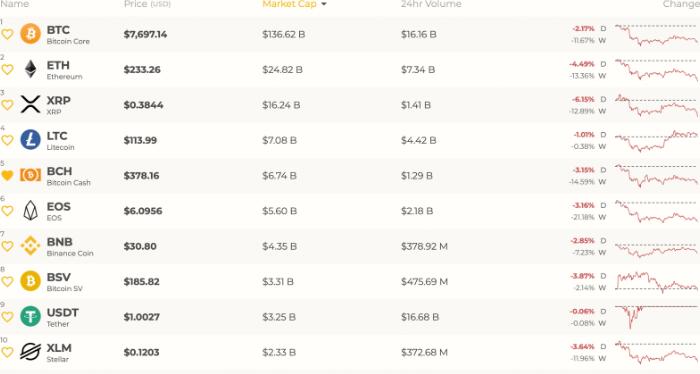Click the Binance Coin logo icon

click(30, 246)
